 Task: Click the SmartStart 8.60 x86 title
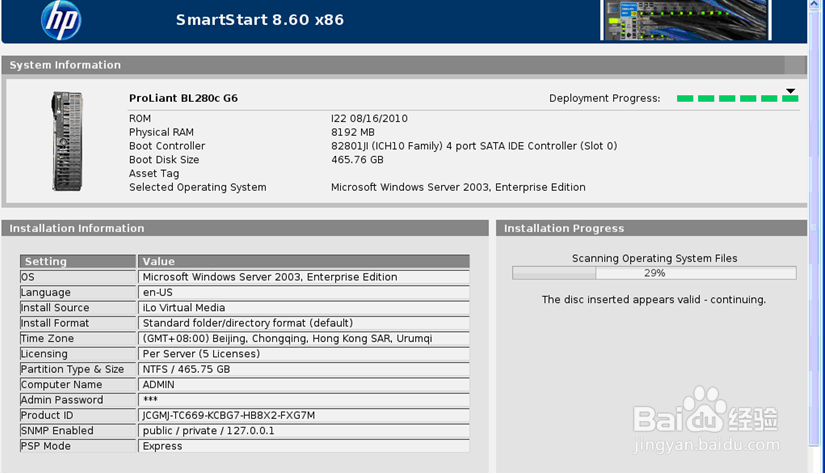pyautogui.click(x=260, y=20)
